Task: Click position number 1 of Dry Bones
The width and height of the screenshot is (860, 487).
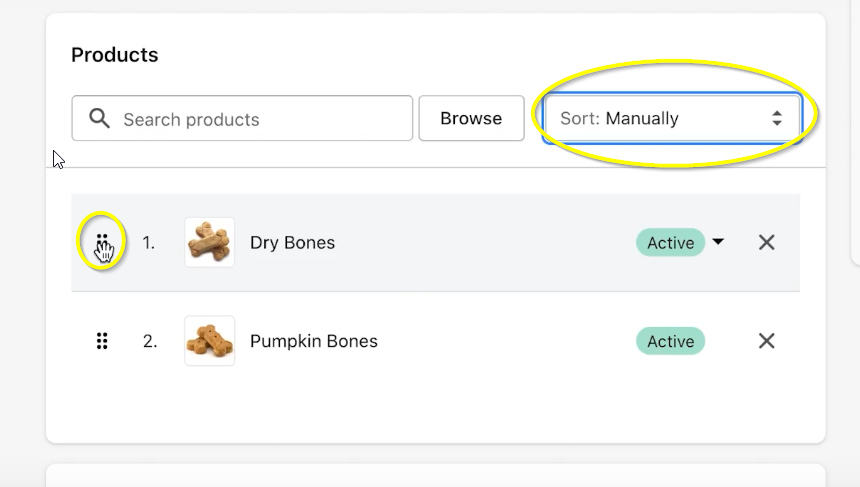Action: coord(148,242)
